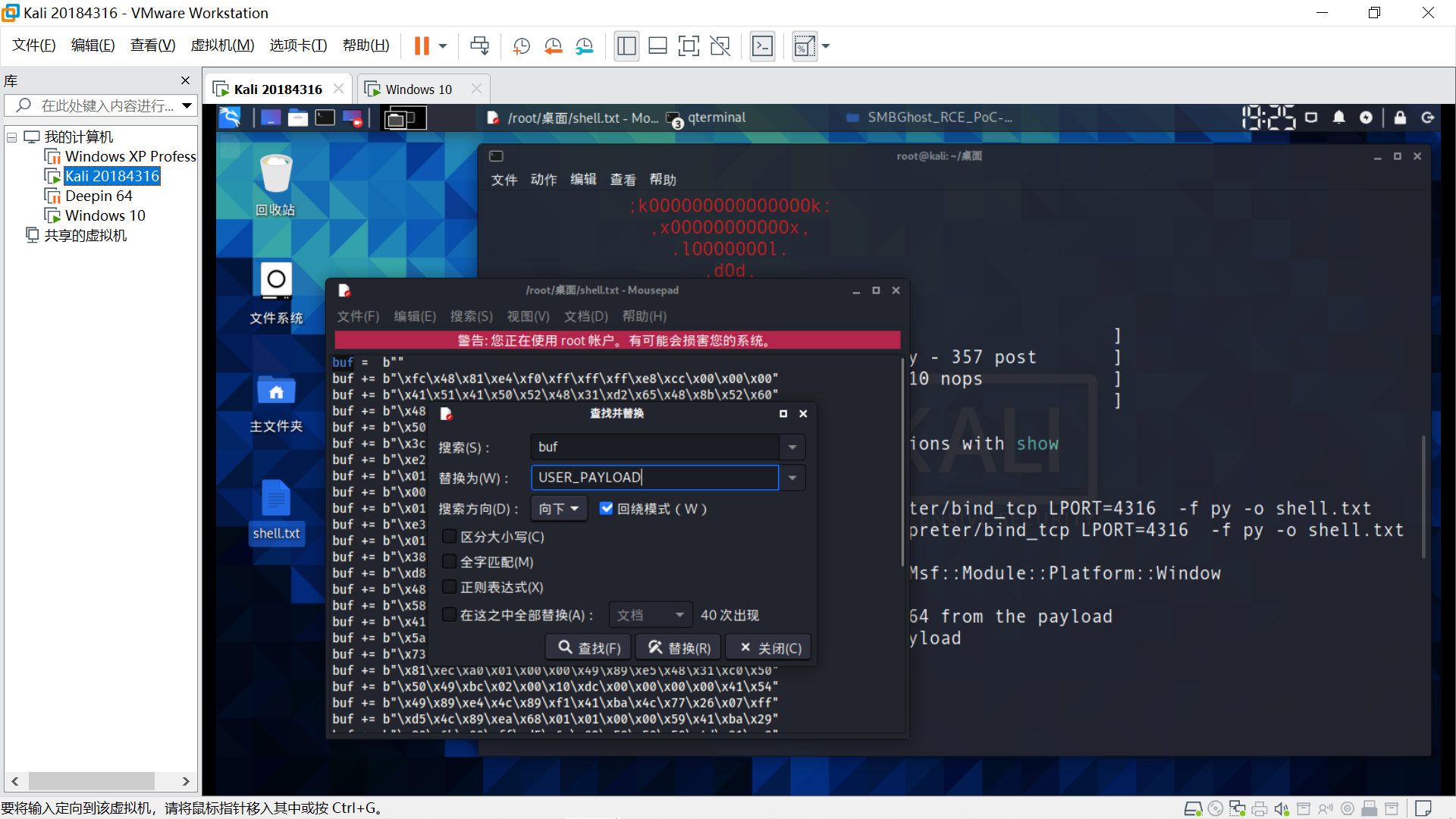Image resolution: width=1456 pixels, height=819 pixels.
Task: Click the library panel horizontal scrollbar
Action: (x=91, y=781)
